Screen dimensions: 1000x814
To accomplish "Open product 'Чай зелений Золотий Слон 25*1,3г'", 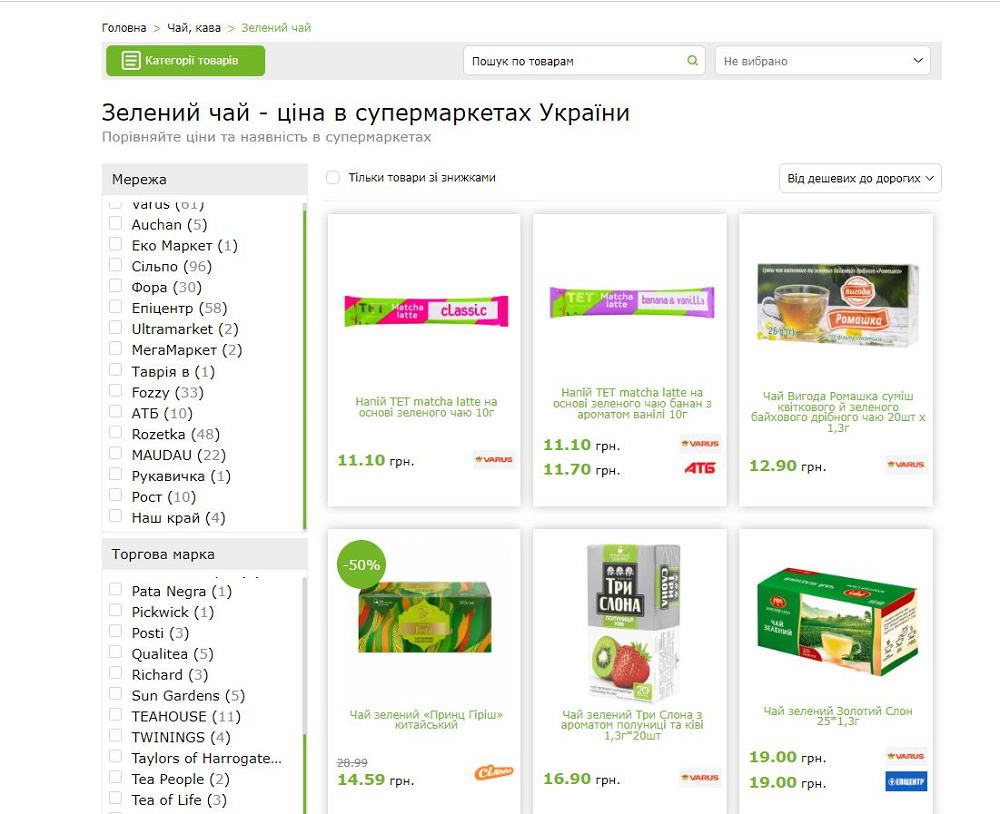I will coord(837,716).
